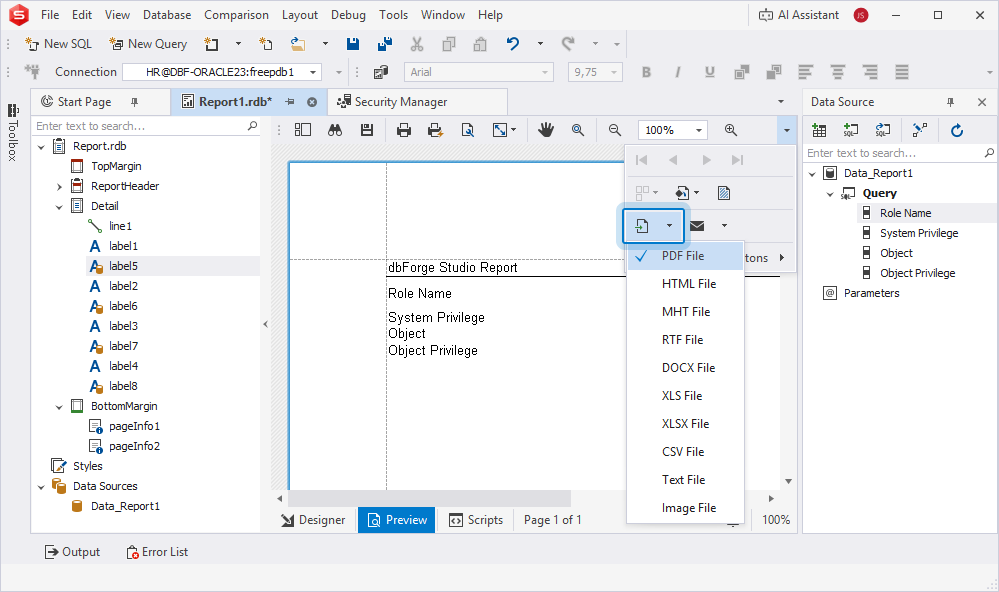Toggle align text left
Screen dimensions: 999x592
806,72
